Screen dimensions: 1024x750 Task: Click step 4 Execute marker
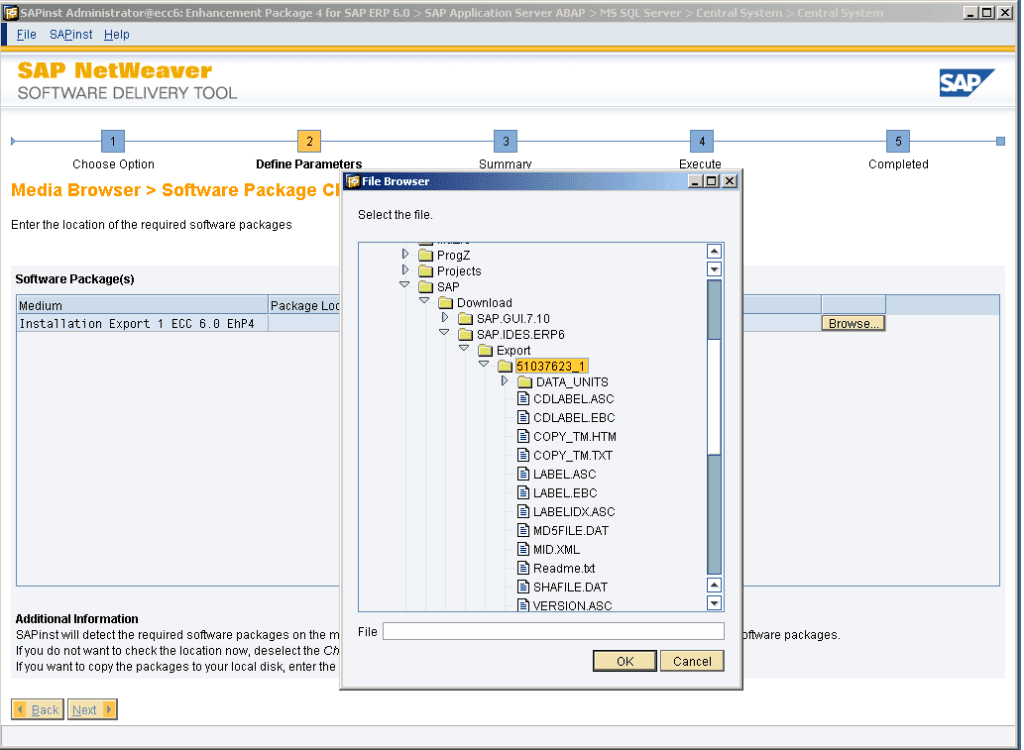point(702,141)
